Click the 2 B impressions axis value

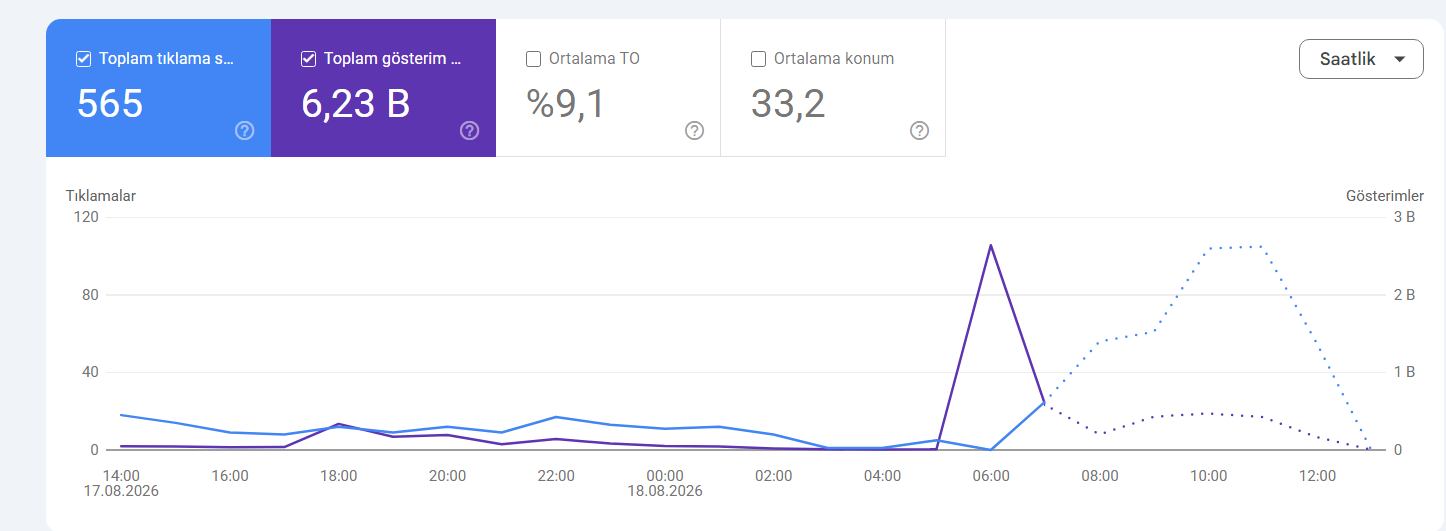coord(1404,294)
